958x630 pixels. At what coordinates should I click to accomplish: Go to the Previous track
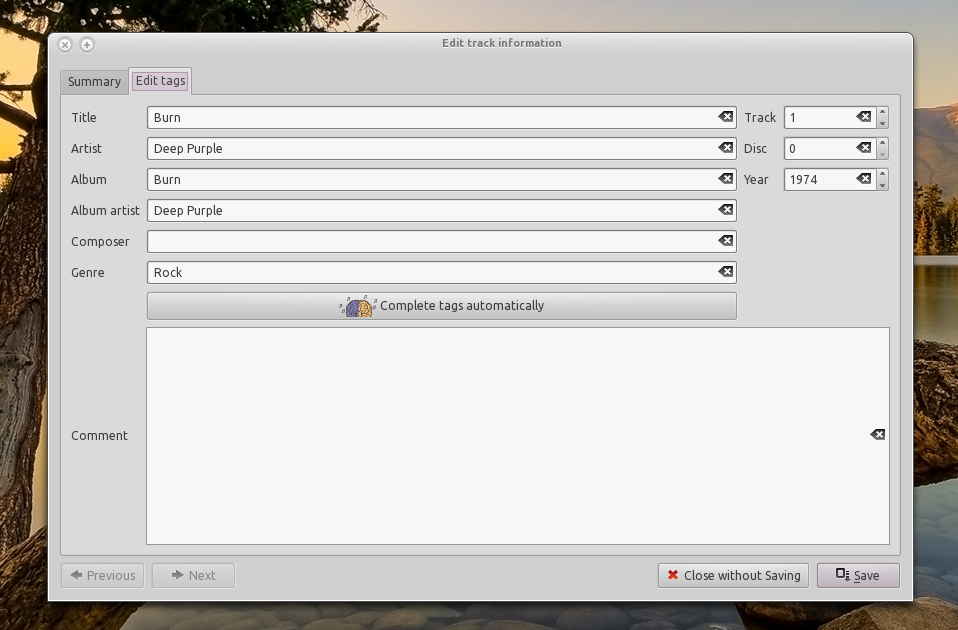[103, 576]
